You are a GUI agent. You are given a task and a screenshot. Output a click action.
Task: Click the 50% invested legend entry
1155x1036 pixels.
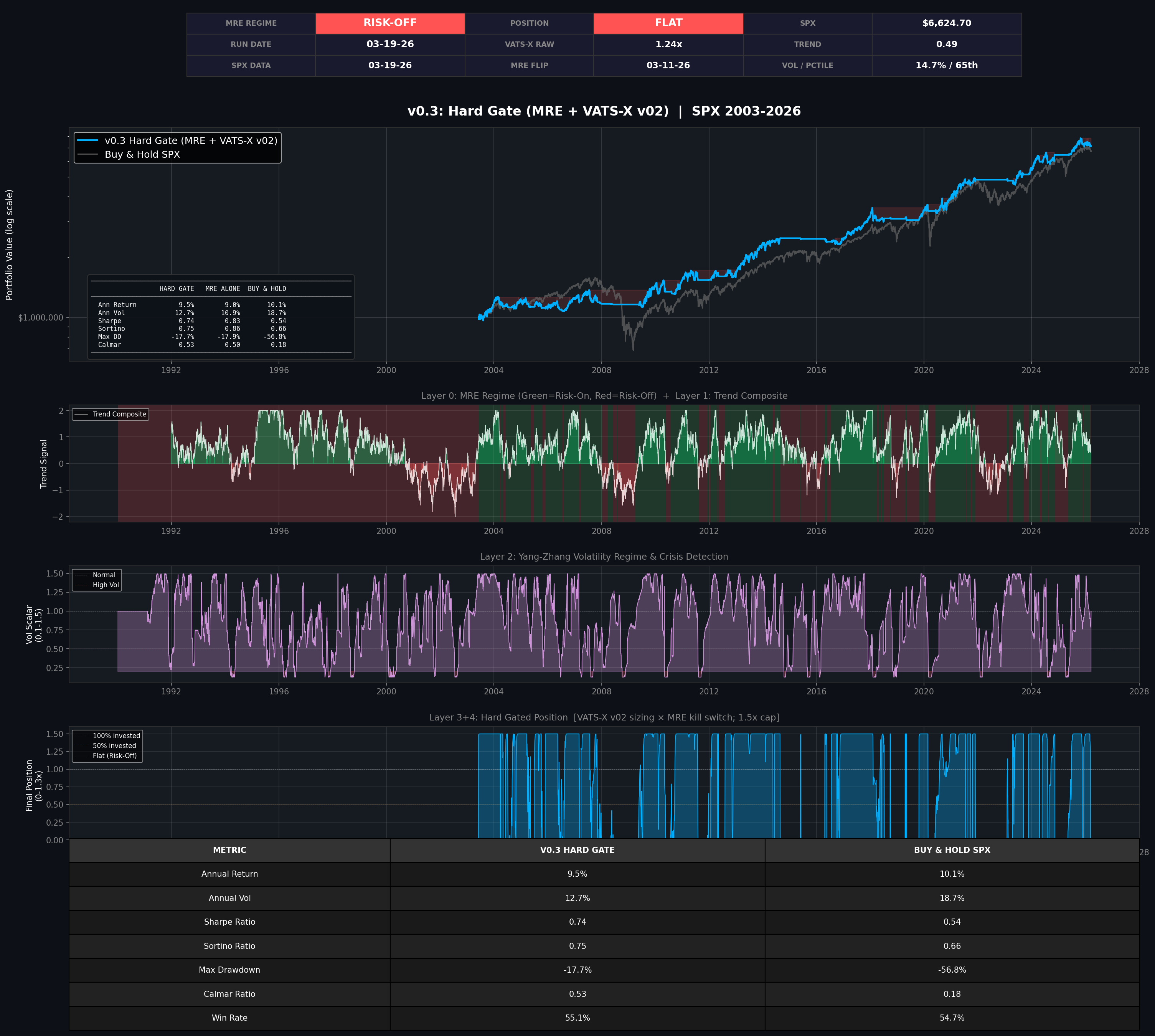(x=114, y=746)
